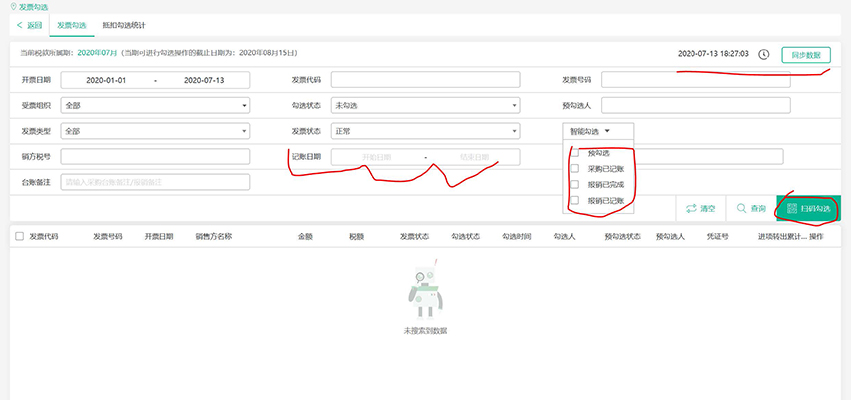Screen dimensions: 851x400
Task: Toggle the select-all checkbox in table header
Action: pyautogui.click(x=20, y=237)
